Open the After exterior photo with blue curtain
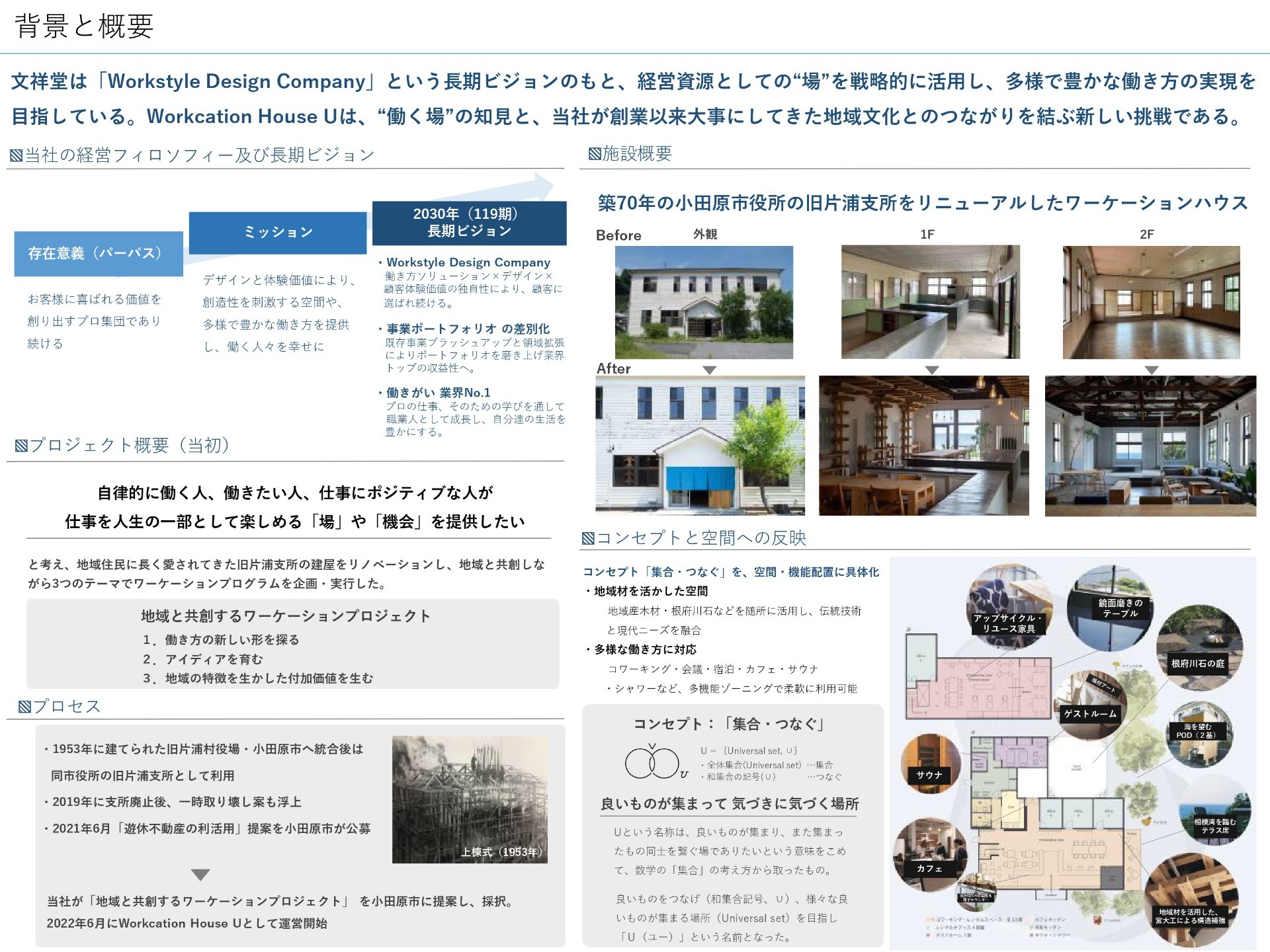The height and width of the screenshot is (952, 1270). click(x=700, y=446)
